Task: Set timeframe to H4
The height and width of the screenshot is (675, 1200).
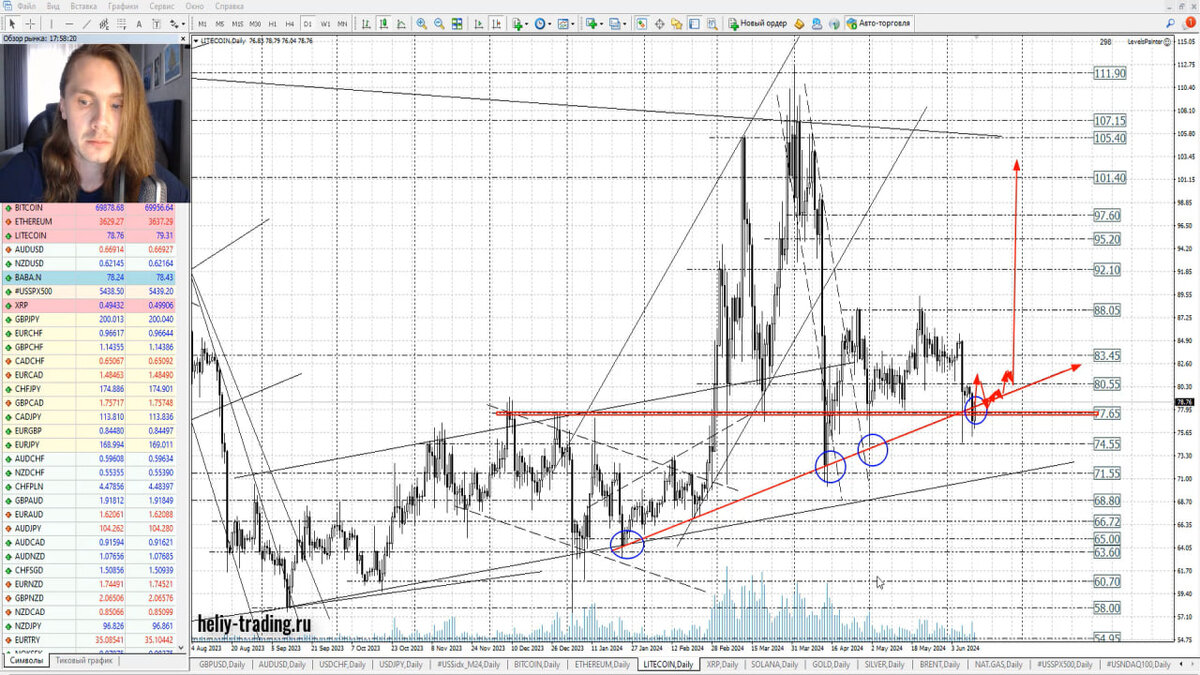Action: click(289, 23)
